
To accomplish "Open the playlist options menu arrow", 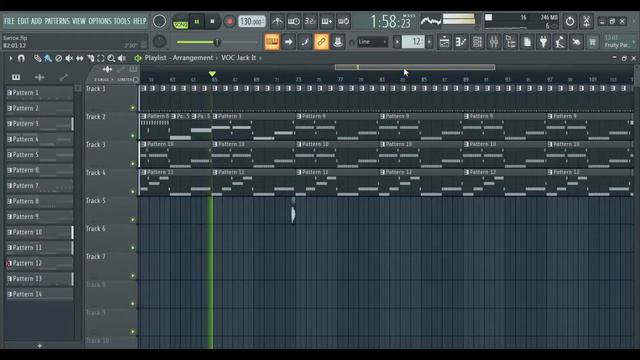I will click(x=11, y=58).
